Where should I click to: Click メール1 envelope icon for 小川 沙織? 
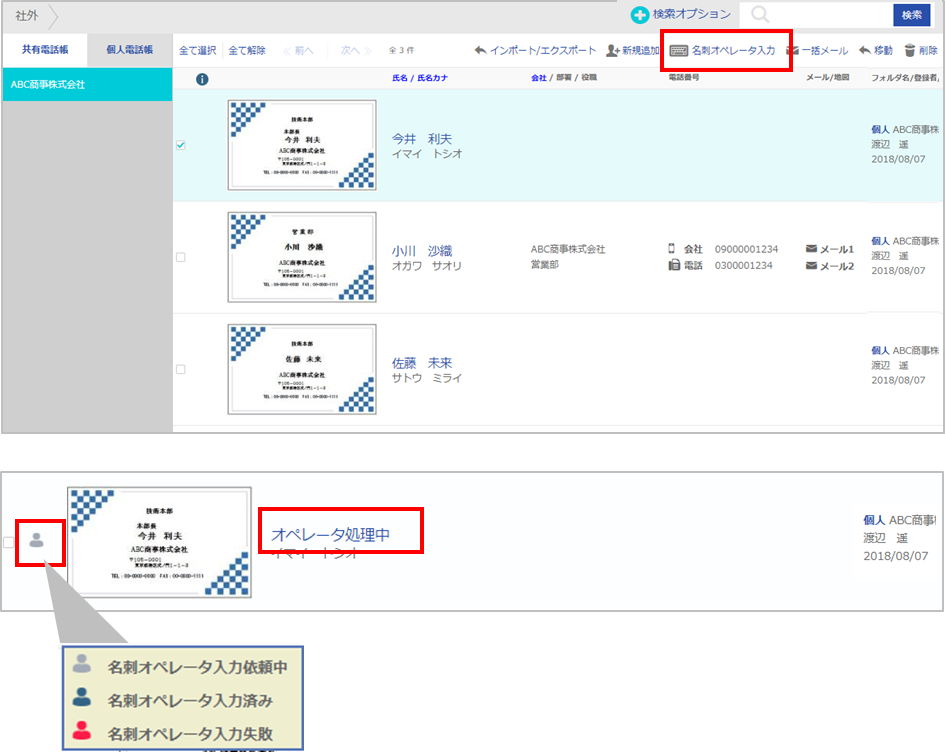(x=811, y=249)
